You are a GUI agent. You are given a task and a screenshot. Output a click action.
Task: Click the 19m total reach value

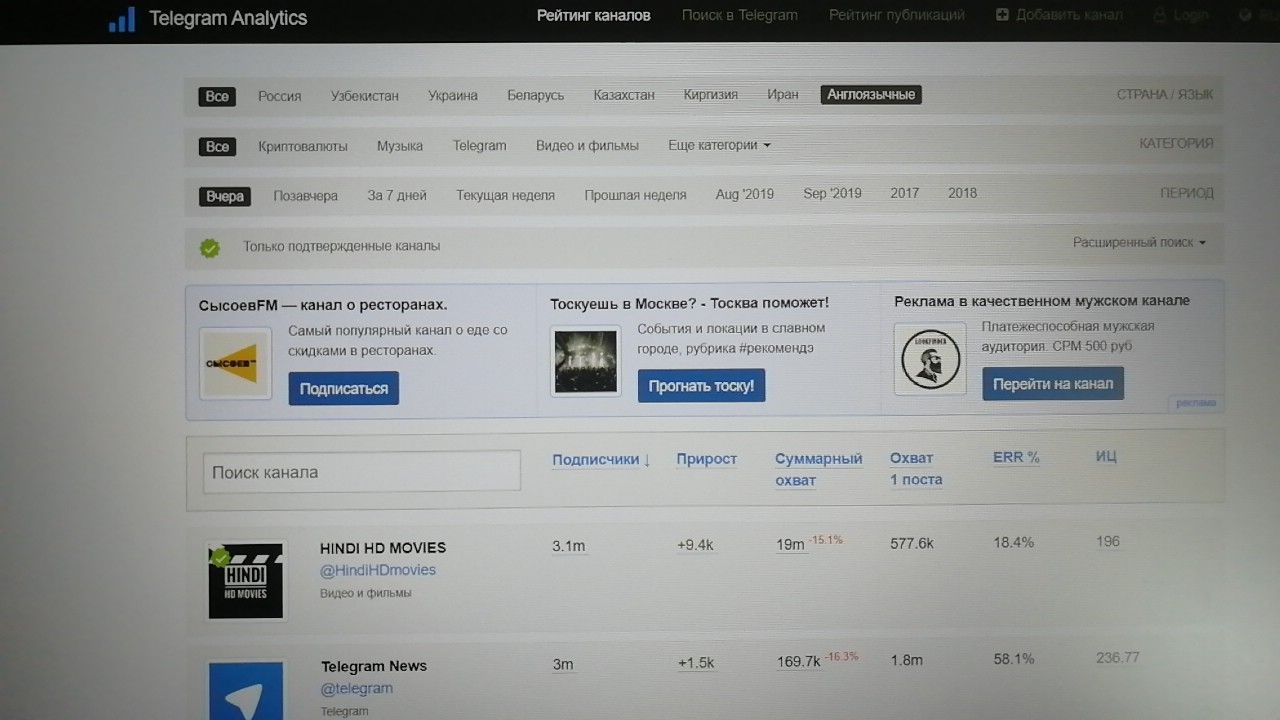[x=790, y=545]
